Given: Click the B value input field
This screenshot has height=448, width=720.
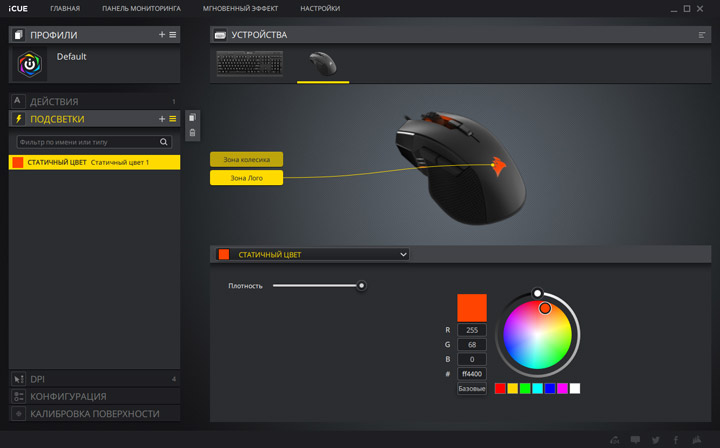Looking at the screenshot, I should (x=472, y=359).
